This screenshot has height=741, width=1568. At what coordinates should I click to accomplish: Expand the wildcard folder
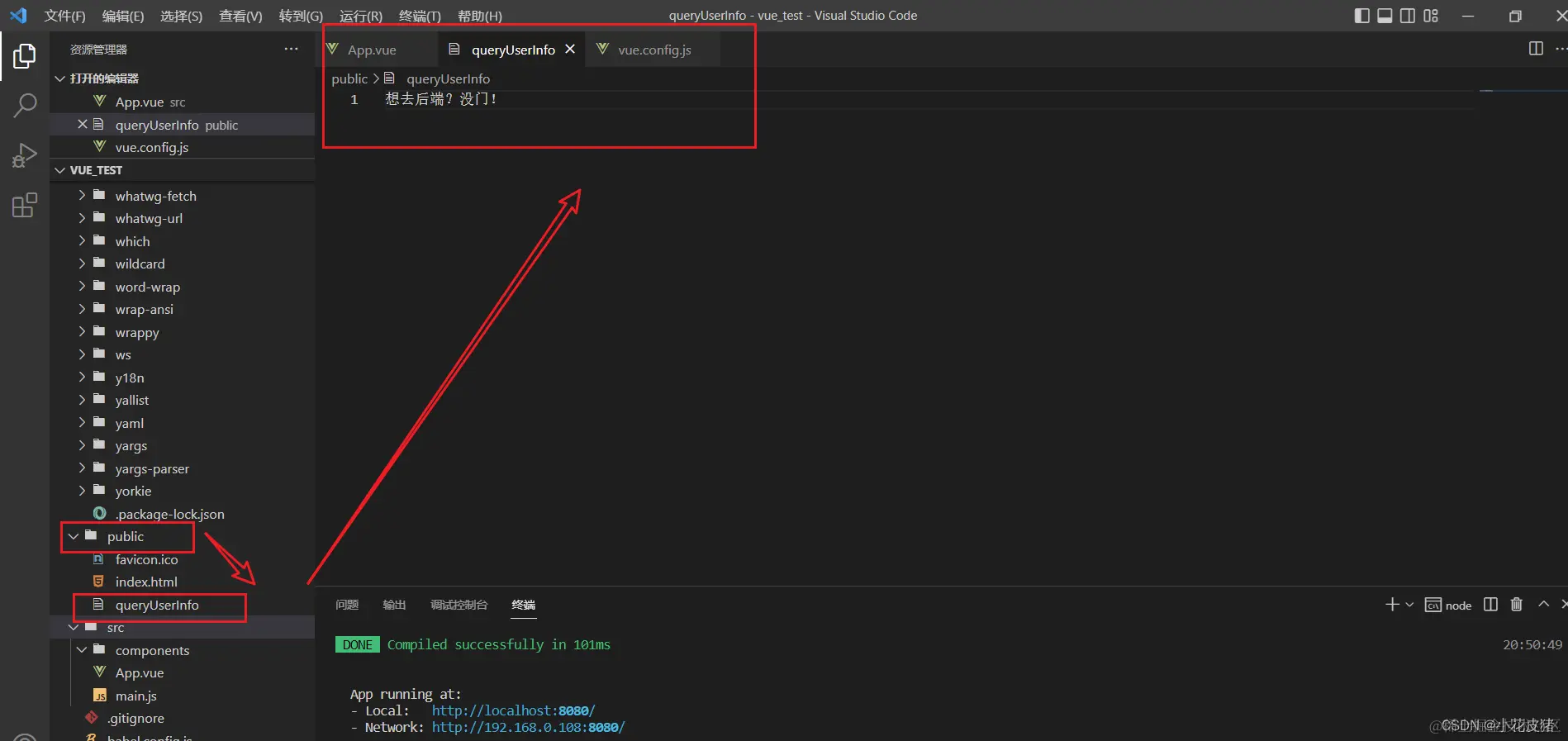tap(82, 264)
